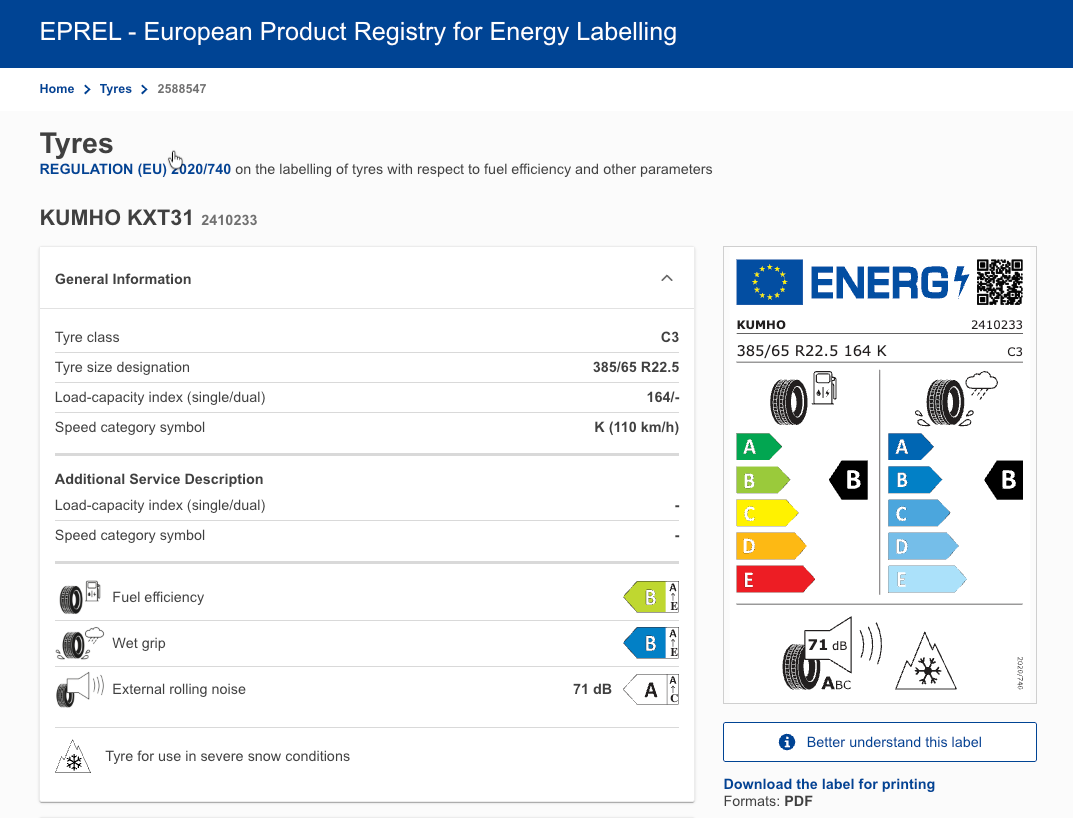Click the fuel efficiency tyre pump icon
The height and width of the screenshot is (818, 1073).
(80, 597)
